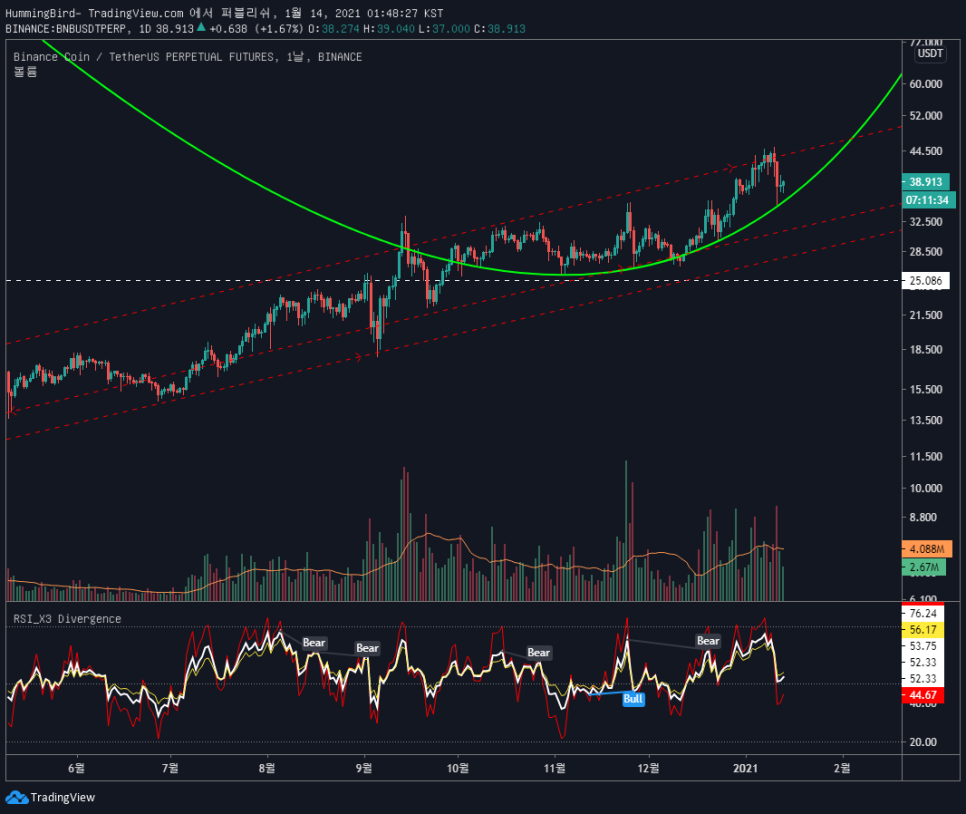Click the 44.500 price axis label
This screenshot has height=814, width=966.
tap(926, 151)
